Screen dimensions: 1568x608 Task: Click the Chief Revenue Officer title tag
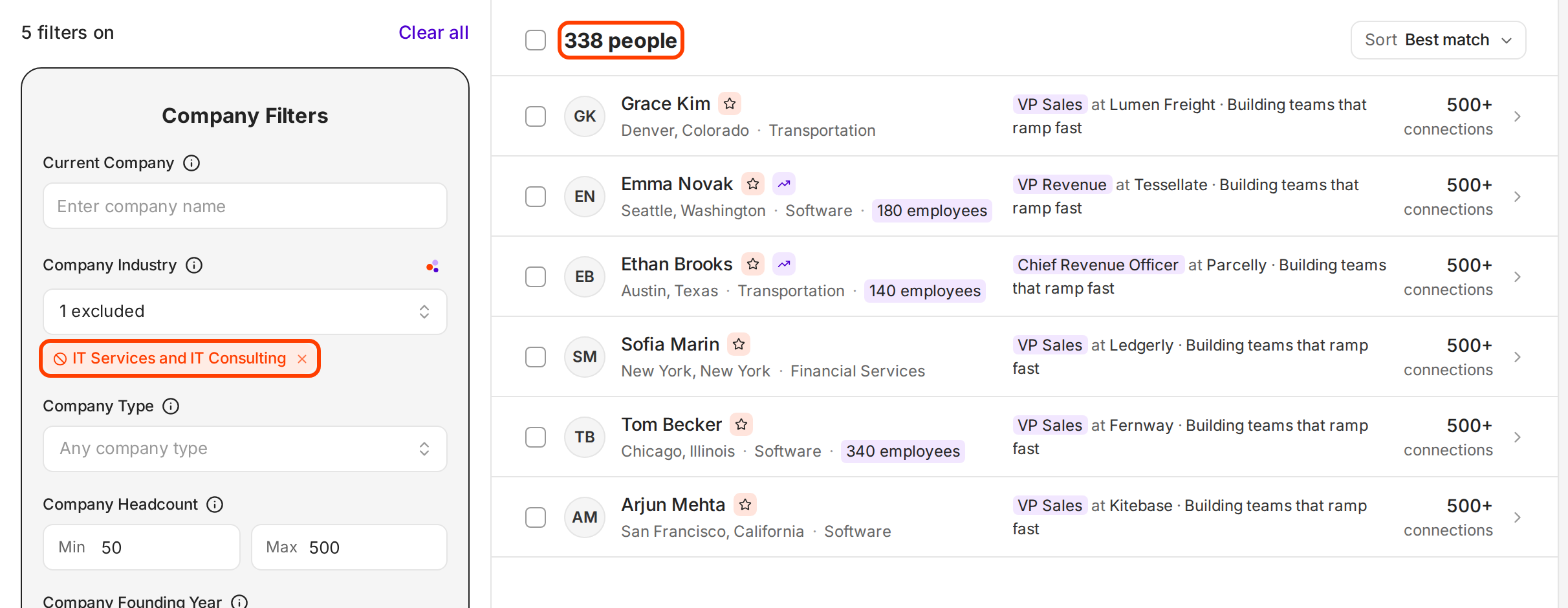point(1098,265)
